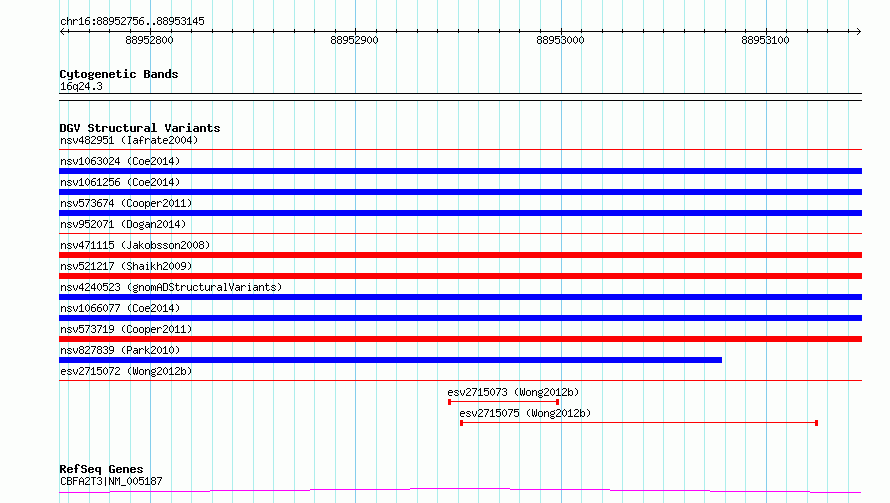Screen dimensions: 890x503
Task: Click the red bar of nsv573719
Action: click(460, 339)
